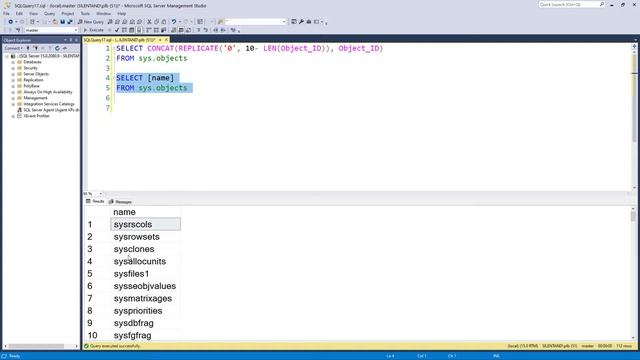The height and width of the screenshot is (360, 640).
Task: Open the Tools menu
Action: (85, 13)
